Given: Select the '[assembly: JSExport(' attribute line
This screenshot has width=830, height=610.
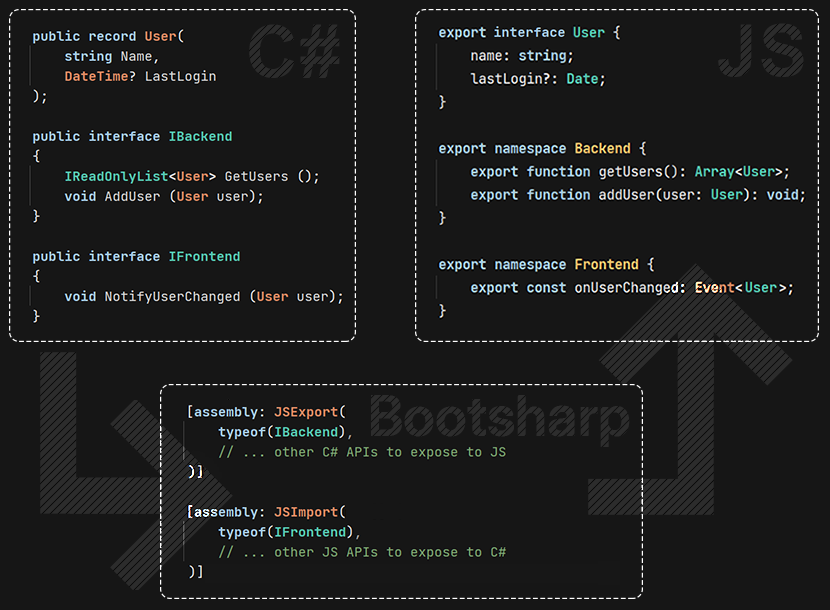Looking at the screenshot, I should coord(266,412).
